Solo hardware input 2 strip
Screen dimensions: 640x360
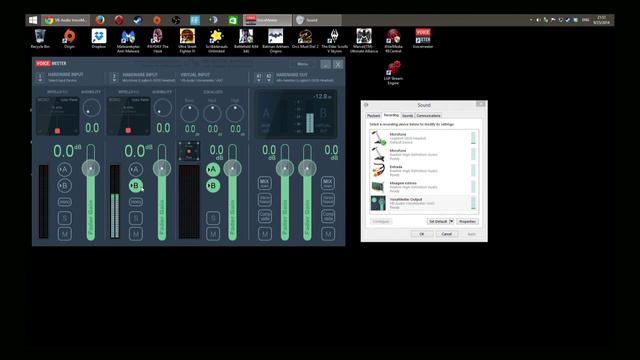click(x=136, y=218)
